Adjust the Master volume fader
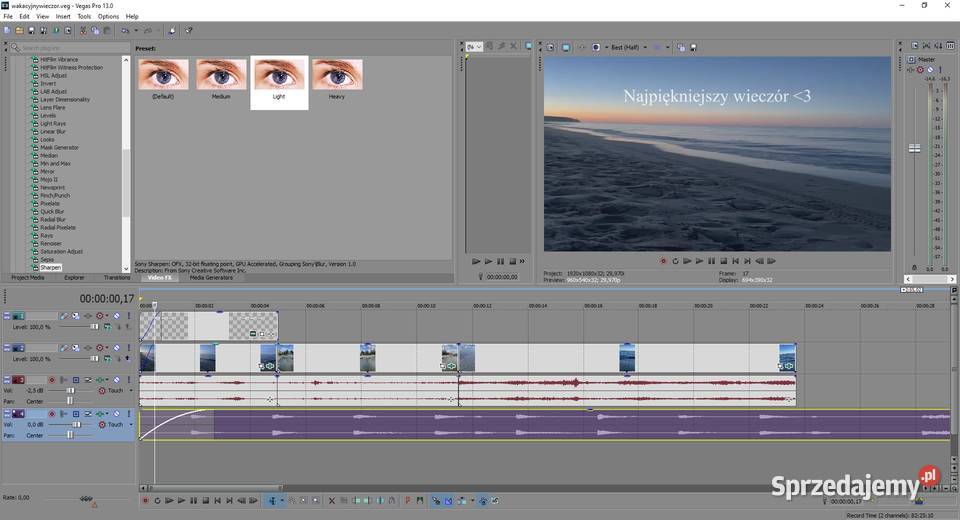 [913, 148]
